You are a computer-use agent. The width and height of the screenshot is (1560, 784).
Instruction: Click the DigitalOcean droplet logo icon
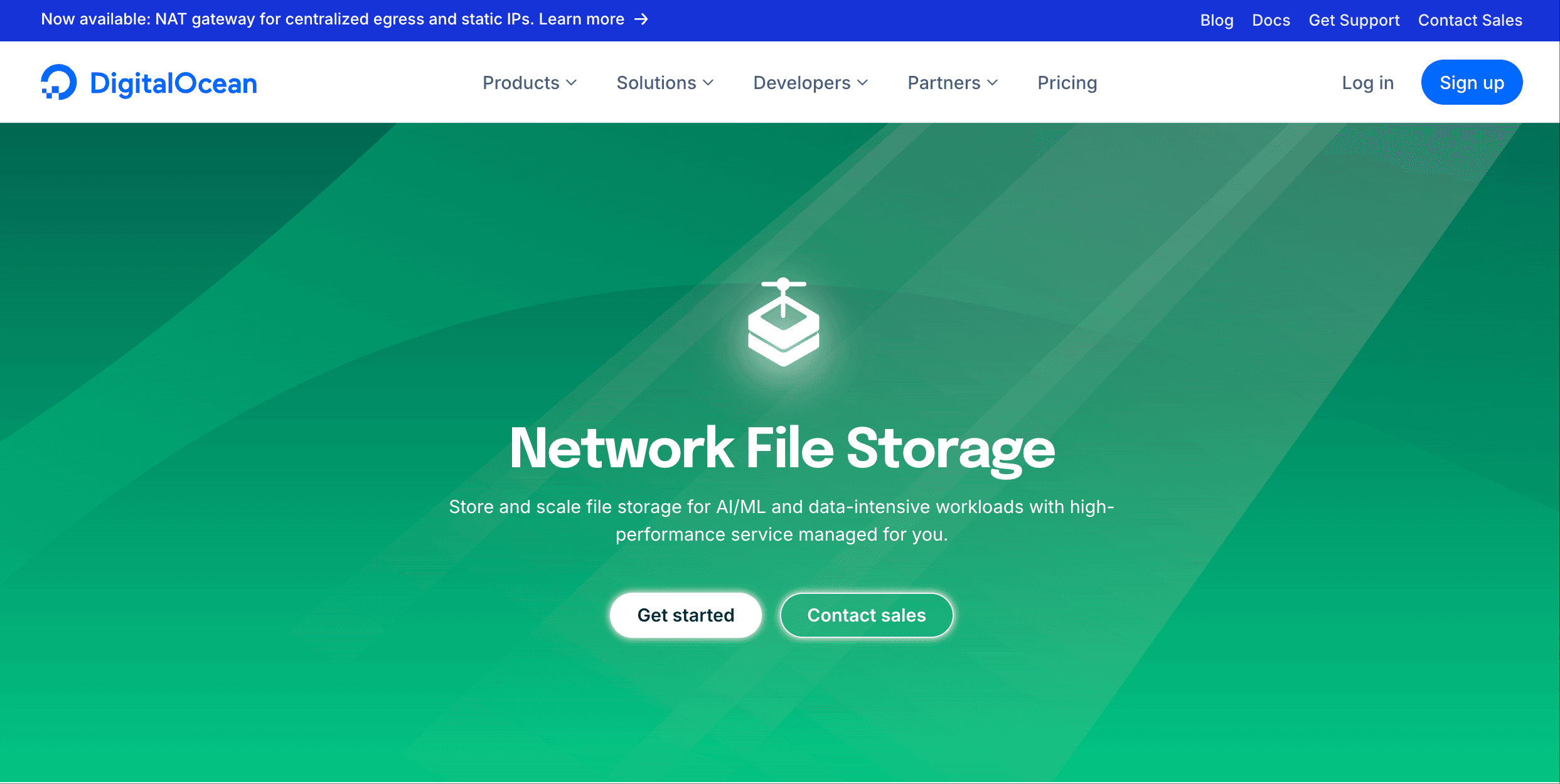coord(58,82)
